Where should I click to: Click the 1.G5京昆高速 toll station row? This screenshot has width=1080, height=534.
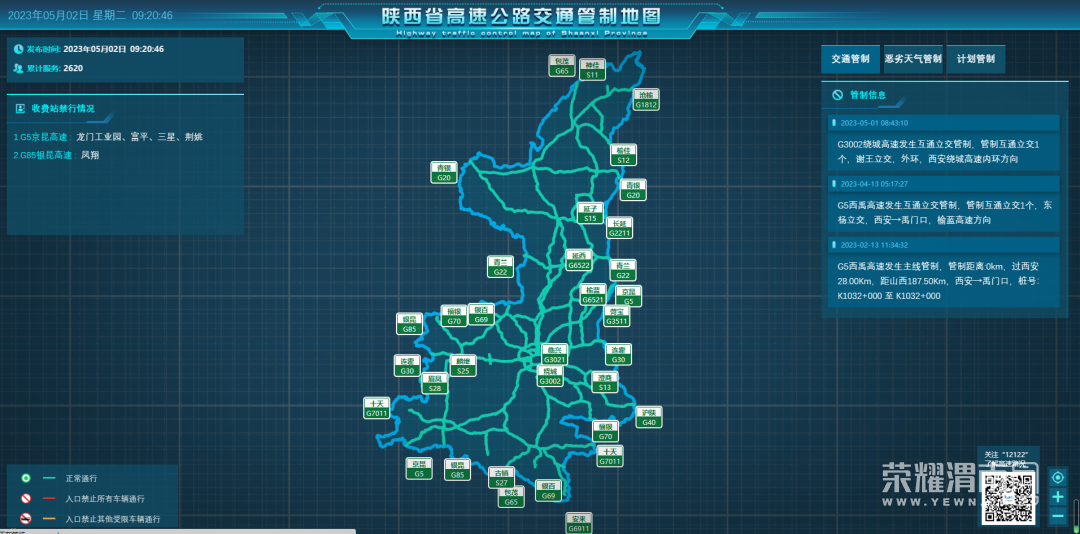click(x=108, y=137)
